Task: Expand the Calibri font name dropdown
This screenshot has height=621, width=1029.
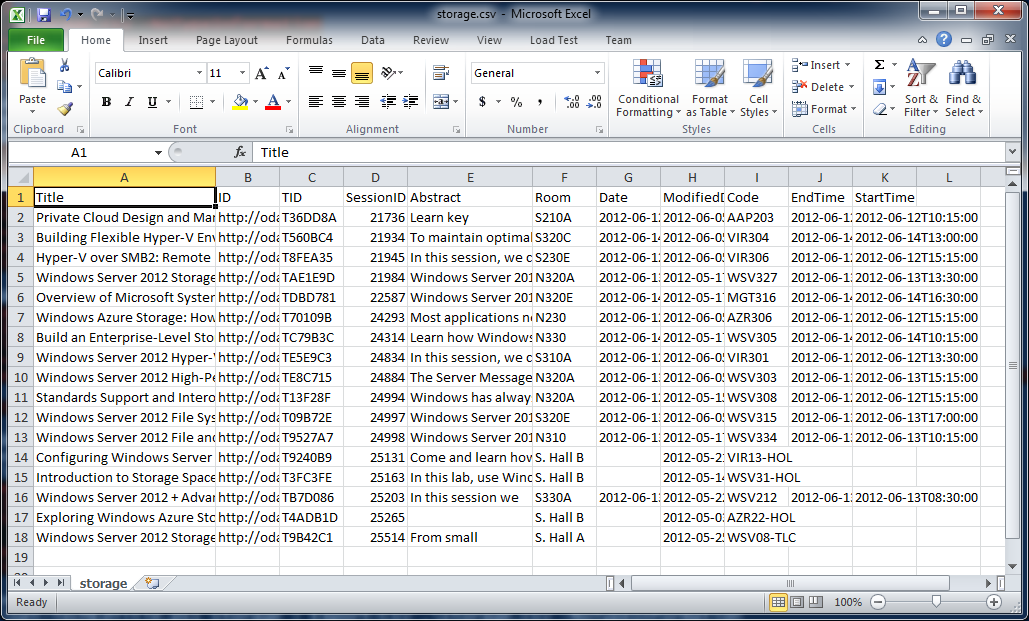Action: click(197, 73)
